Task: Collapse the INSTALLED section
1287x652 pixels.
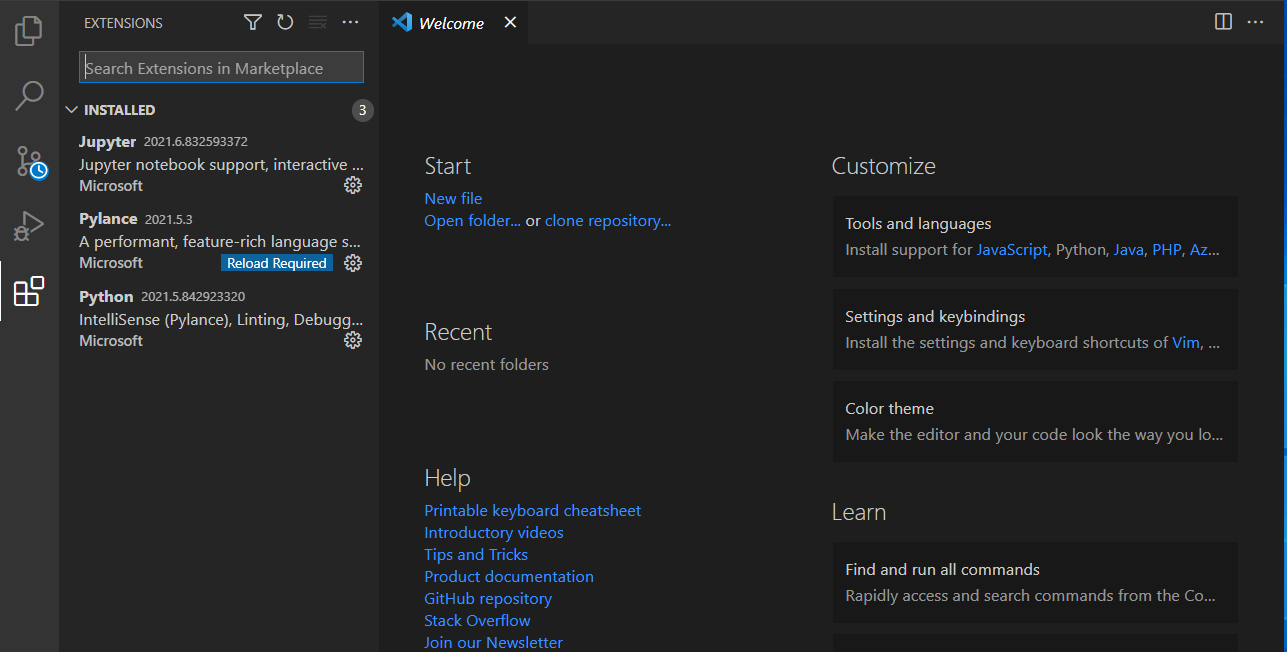Action: coord(219,110)
